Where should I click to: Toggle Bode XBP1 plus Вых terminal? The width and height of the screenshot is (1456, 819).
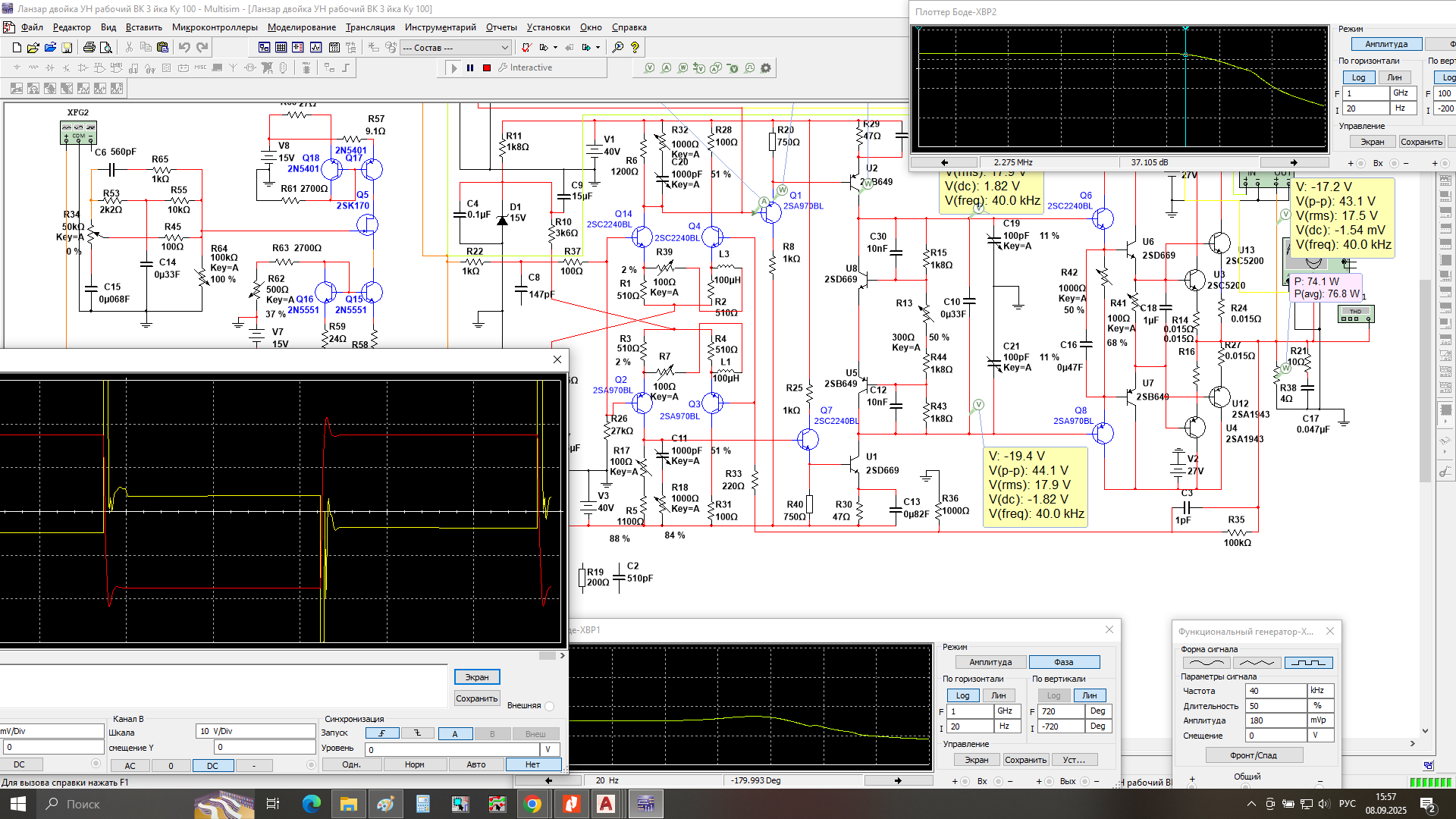point(1050,781)
